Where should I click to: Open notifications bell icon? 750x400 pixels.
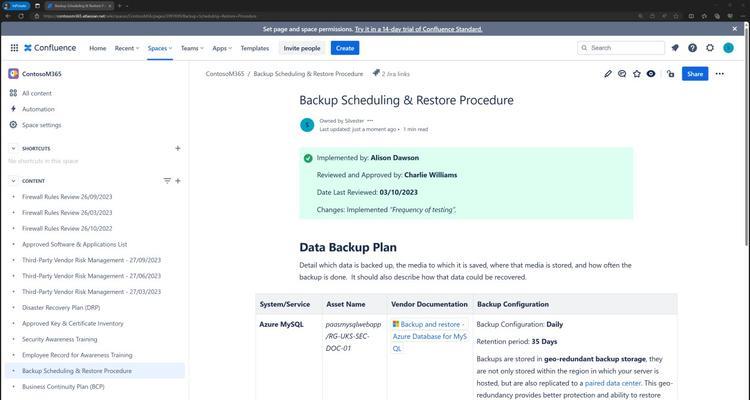(675, 48)
